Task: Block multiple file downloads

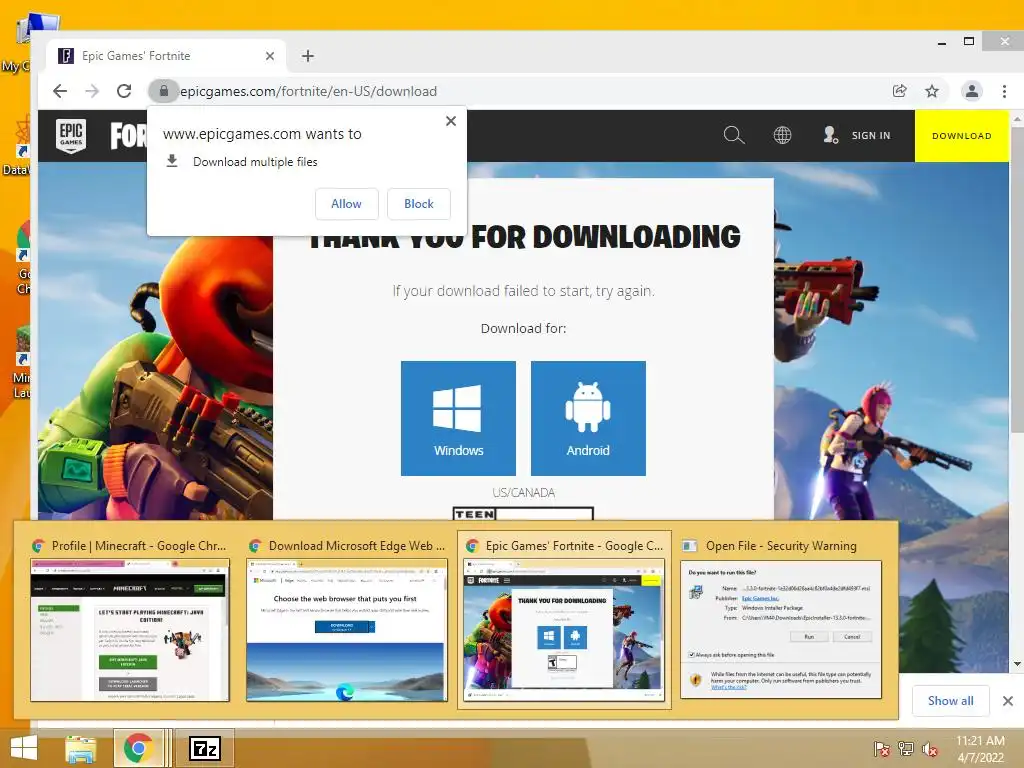Action: click(419, 204)
